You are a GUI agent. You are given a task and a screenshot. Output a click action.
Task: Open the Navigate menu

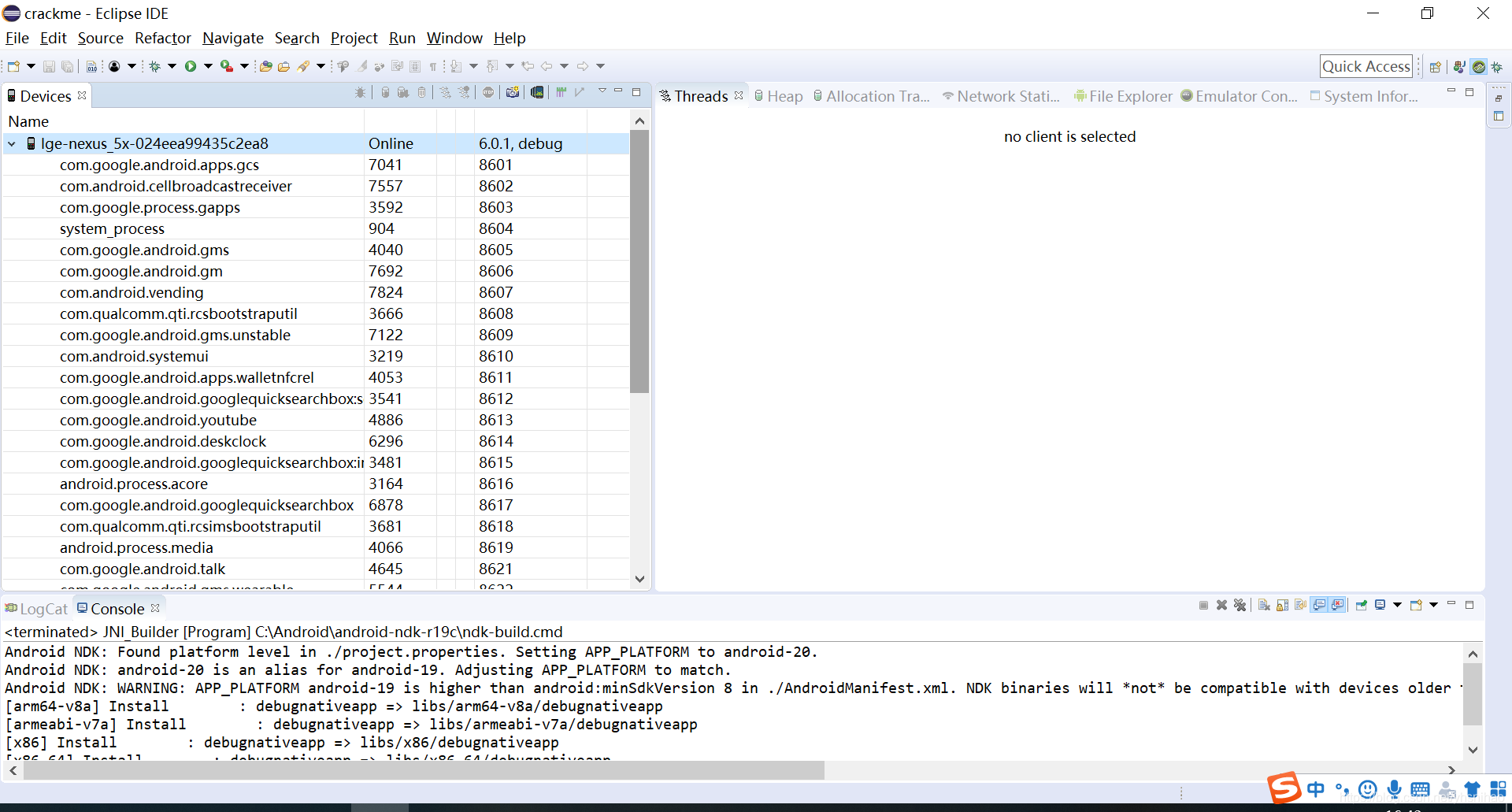tap(233, 38)
